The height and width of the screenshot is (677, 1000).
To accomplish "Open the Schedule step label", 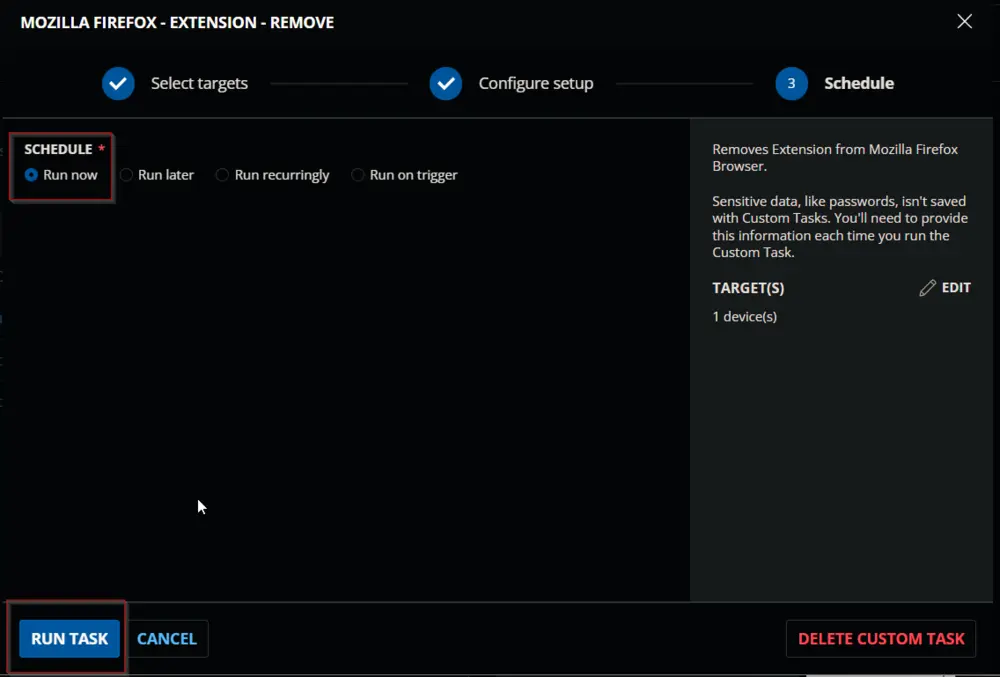I will tap(859, 84).
